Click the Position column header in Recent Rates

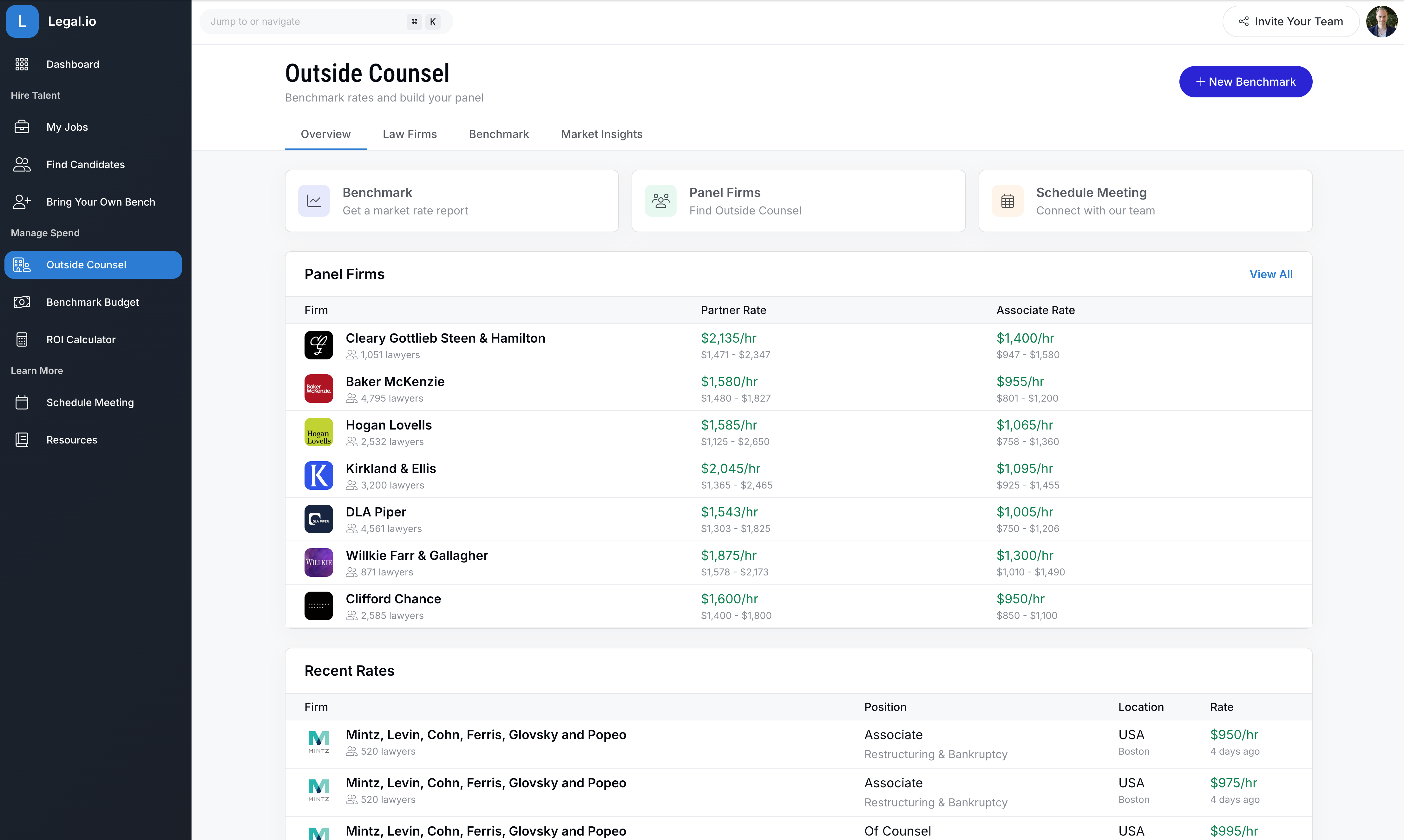click(885, 707)
